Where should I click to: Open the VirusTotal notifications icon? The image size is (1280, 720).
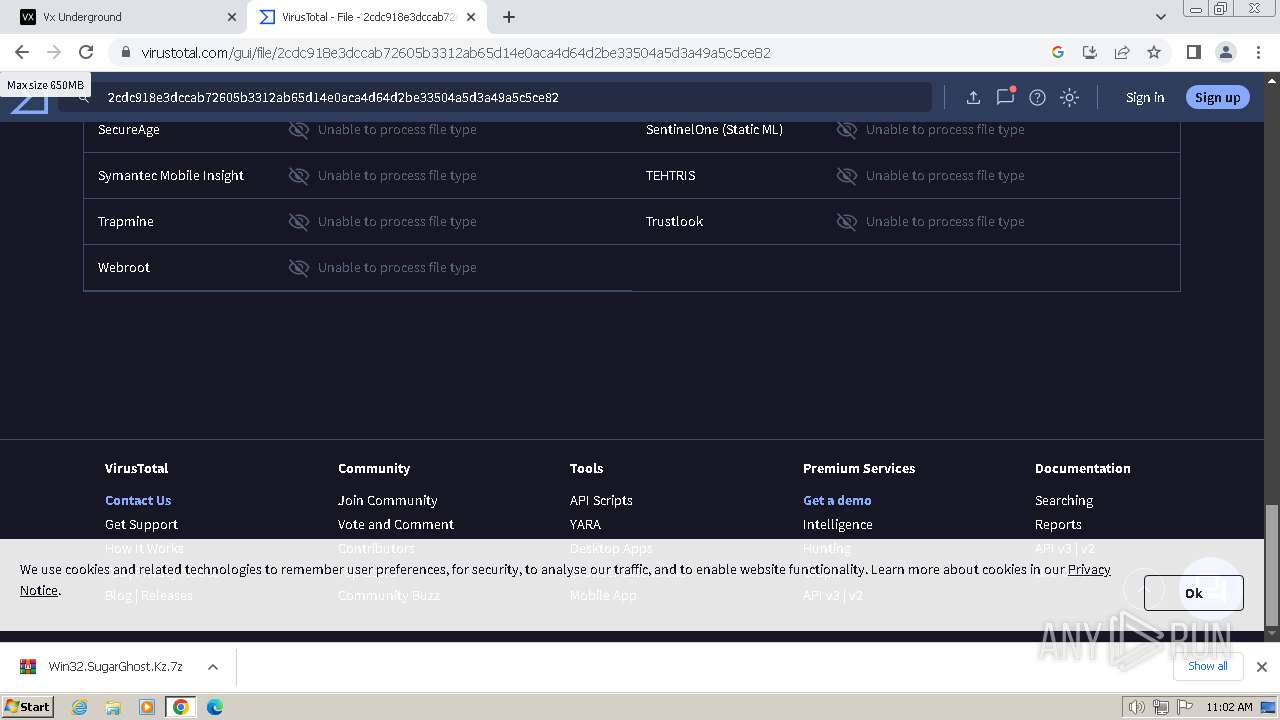[1005, 97]
